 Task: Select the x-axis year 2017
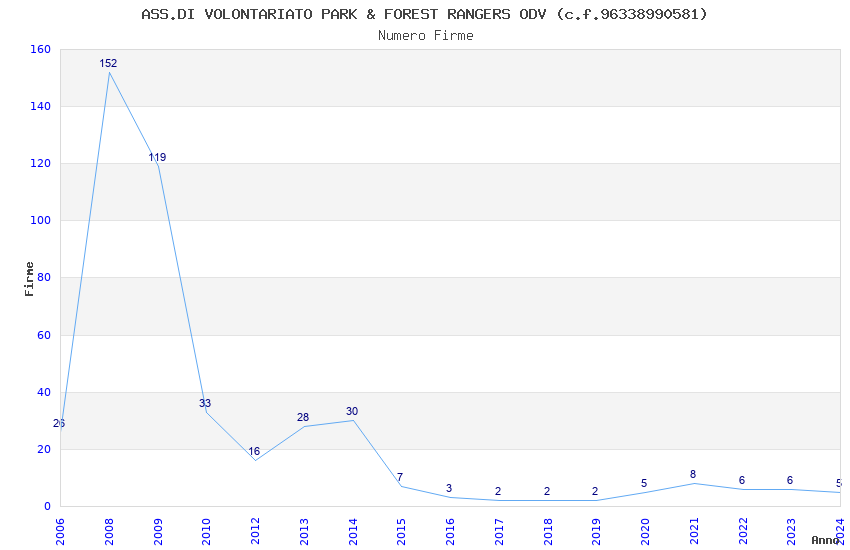[x=499, y=532]
